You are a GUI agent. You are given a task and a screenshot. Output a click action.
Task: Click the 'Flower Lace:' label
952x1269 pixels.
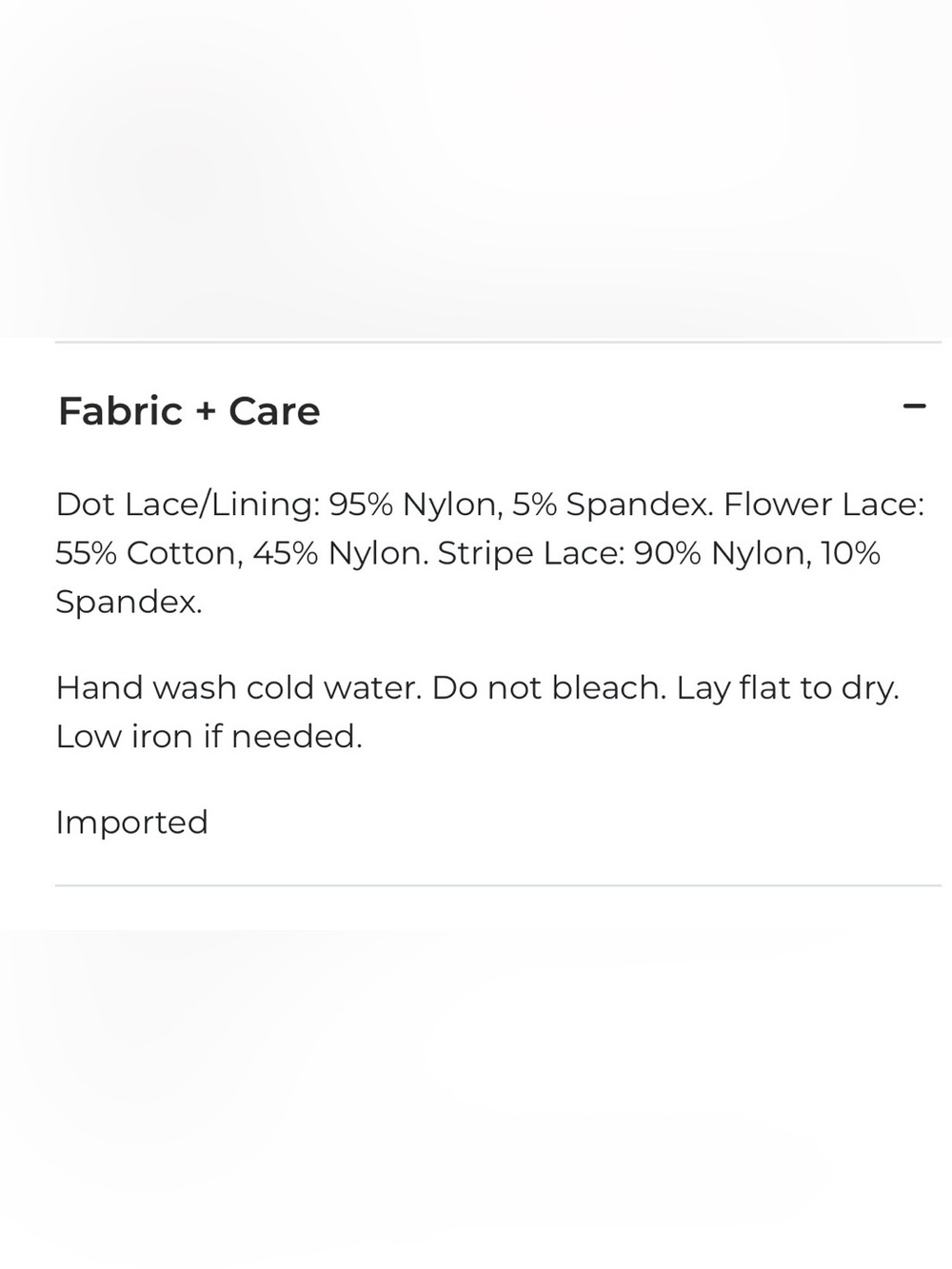[x=823, y=505]
